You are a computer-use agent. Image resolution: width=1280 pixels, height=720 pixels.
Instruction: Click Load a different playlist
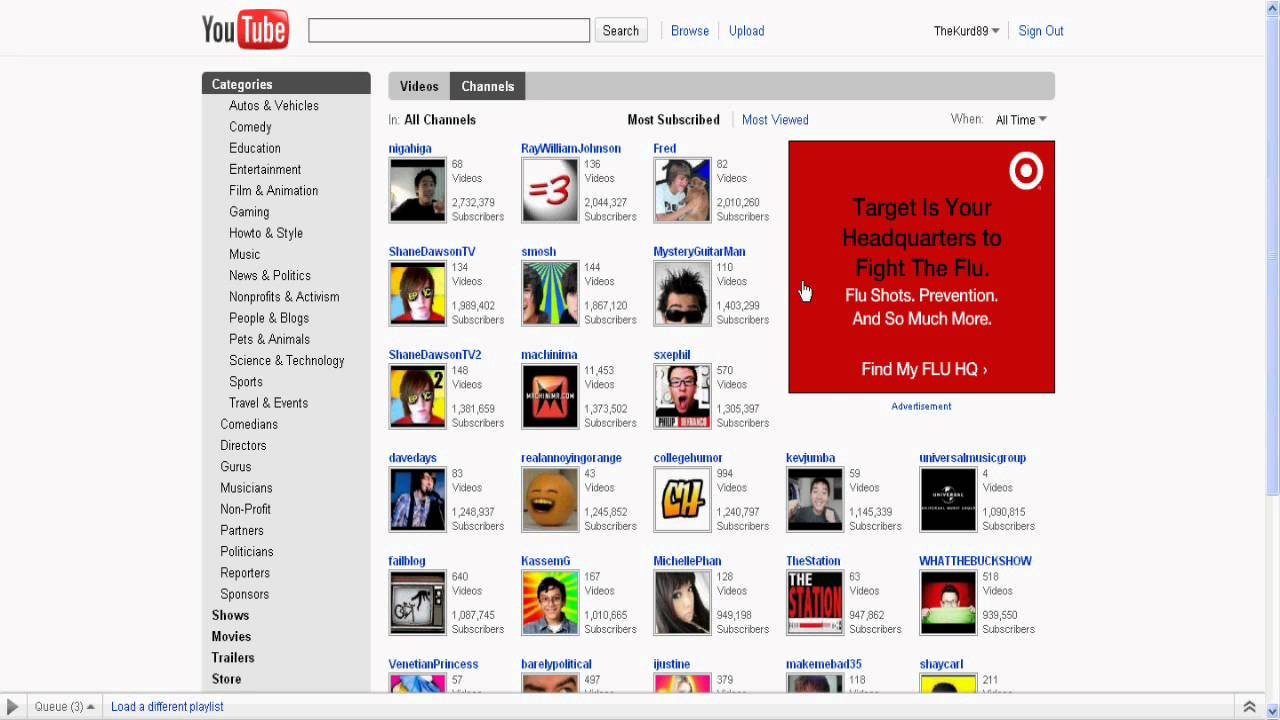pos(167,707)
